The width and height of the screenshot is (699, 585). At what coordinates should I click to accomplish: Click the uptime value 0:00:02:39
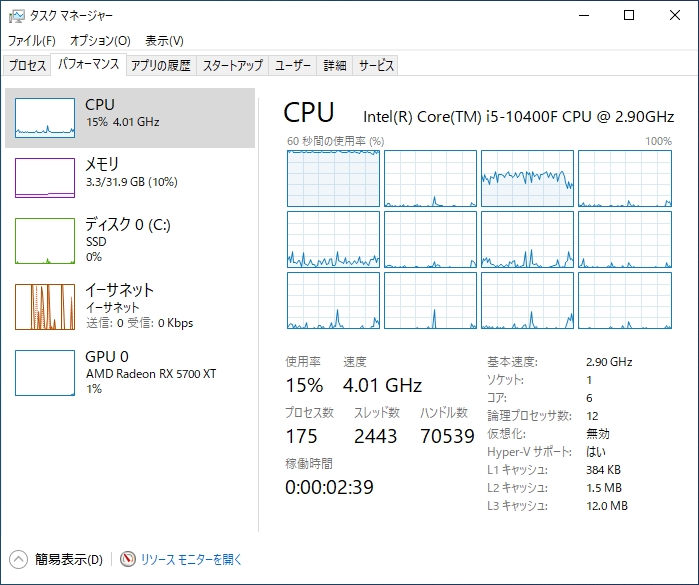coord(329,487)
